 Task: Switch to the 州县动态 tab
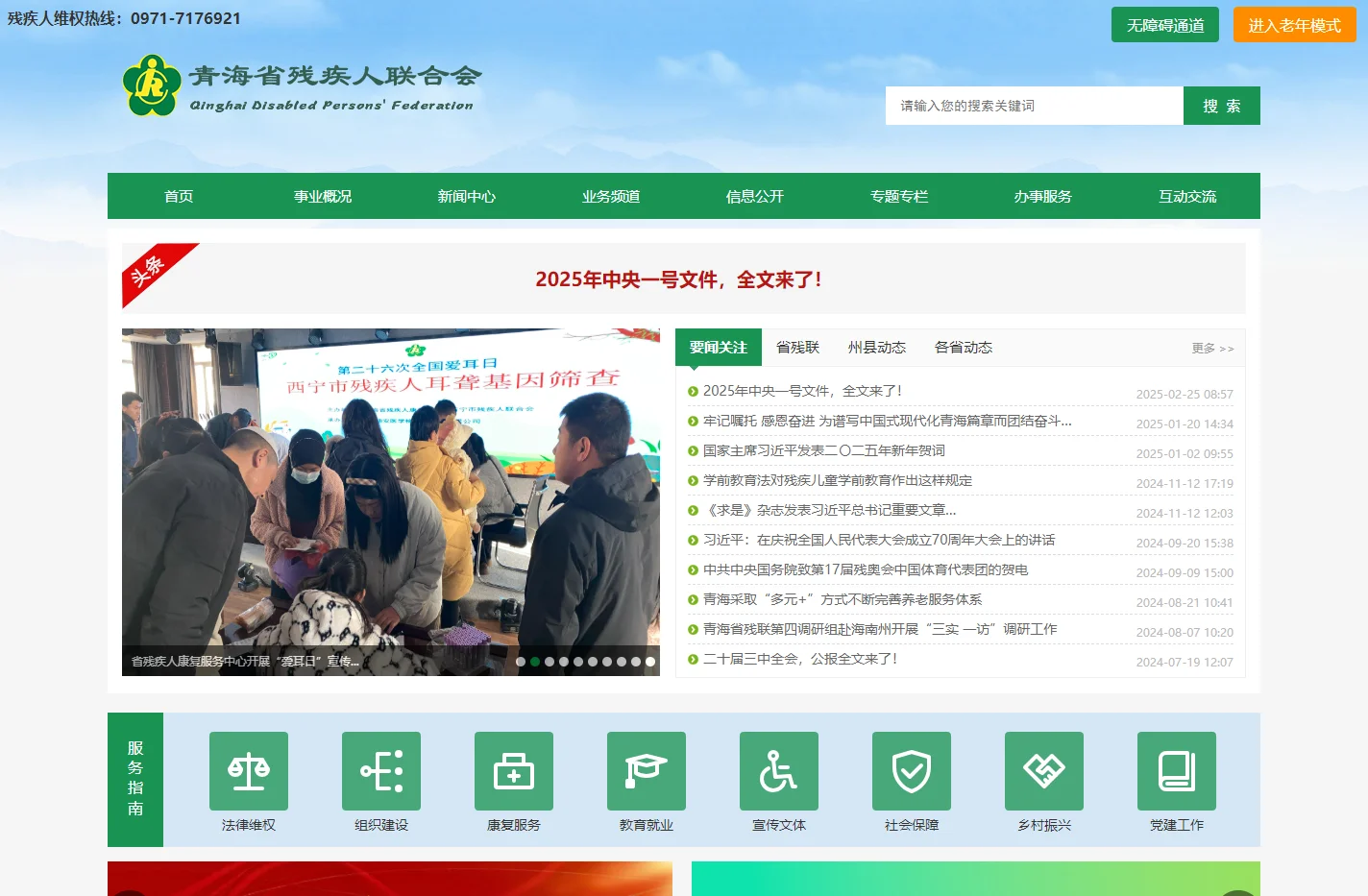pos(877,348)
